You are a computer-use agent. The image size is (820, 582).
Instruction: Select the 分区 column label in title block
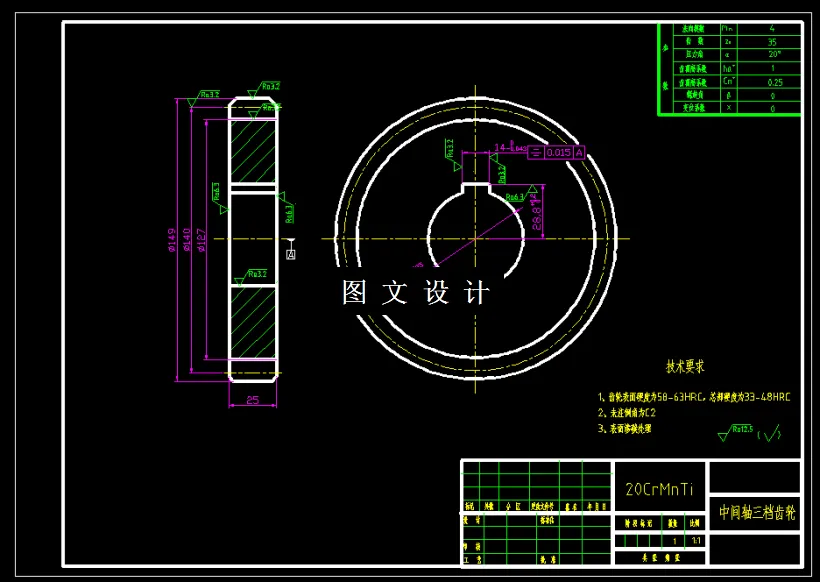[x=514, y=506]
